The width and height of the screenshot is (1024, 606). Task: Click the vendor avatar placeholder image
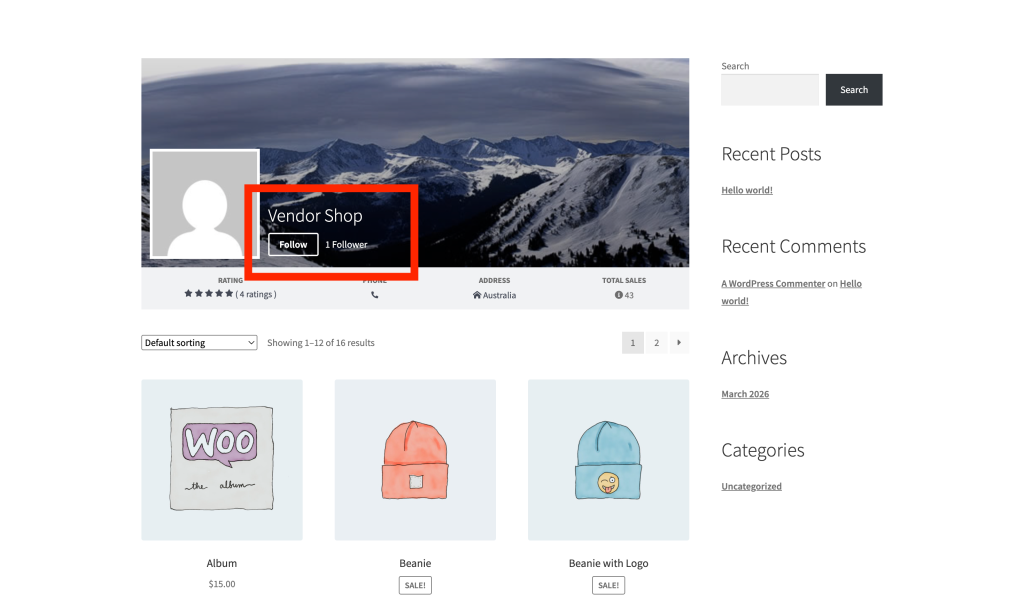pyautogui.click(x=204, y=204)
